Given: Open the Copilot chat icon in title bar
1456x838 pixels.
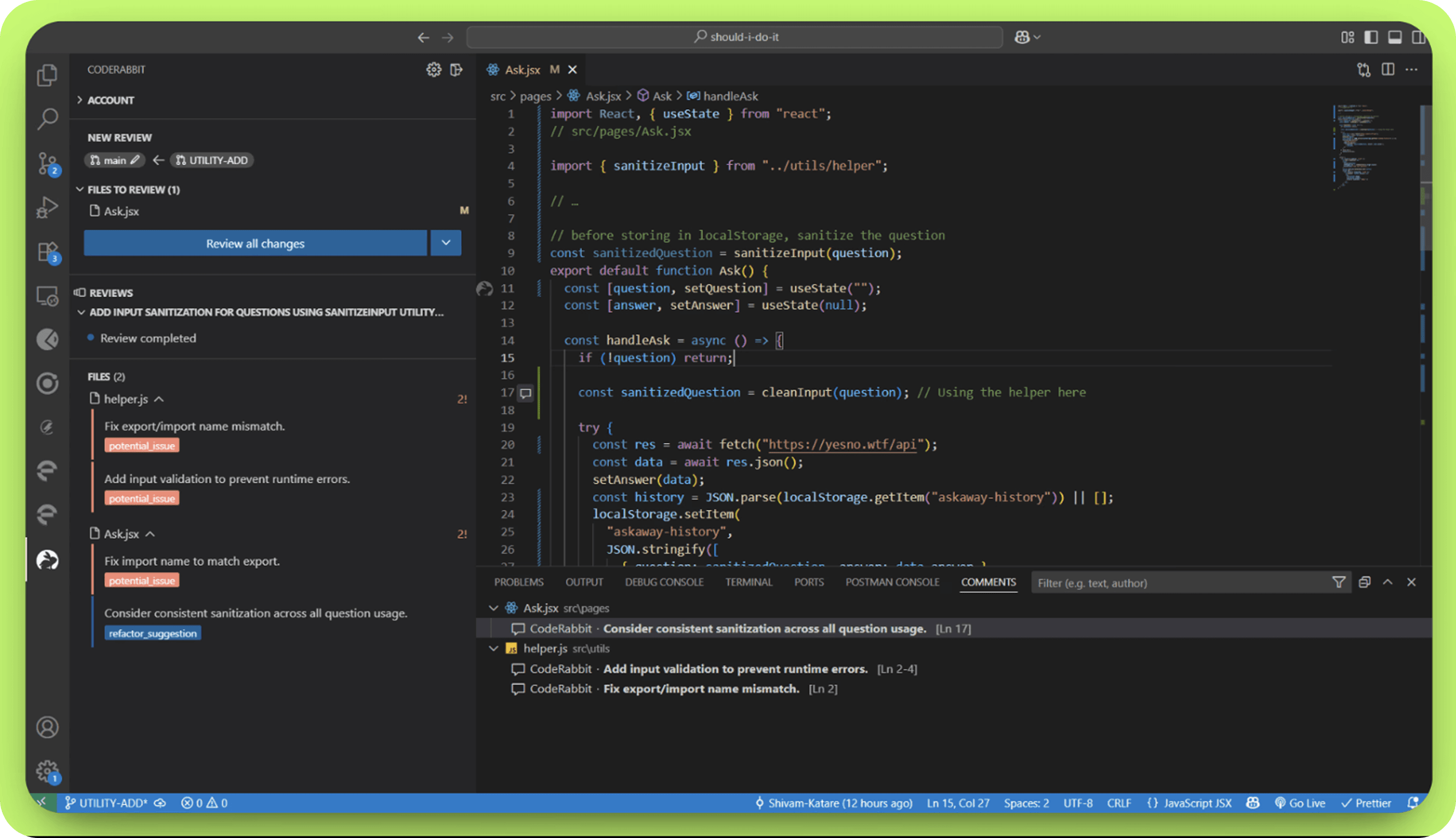Looking at the screenshot, I should click(x=1022, y=37).
